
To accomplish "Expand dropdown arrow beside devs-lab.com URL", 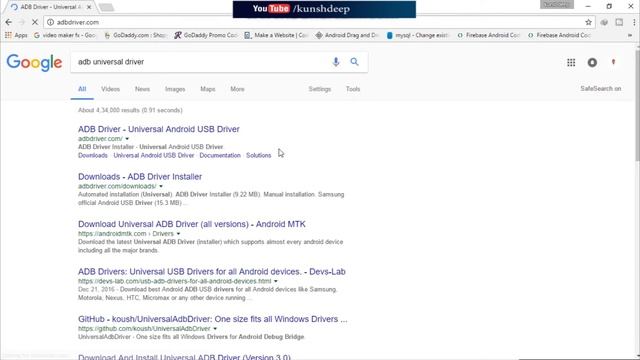I will tap(276, 281).
